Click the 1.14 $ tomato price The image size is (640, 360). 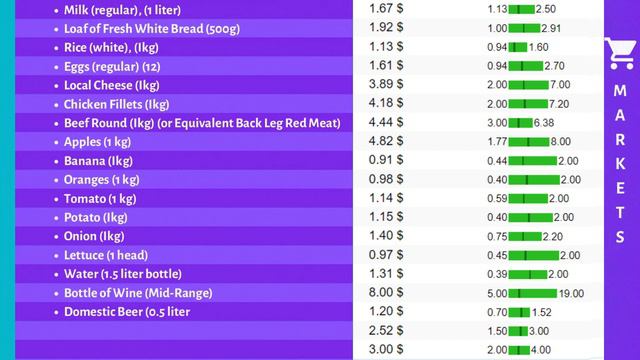click(x=386, y=198)
